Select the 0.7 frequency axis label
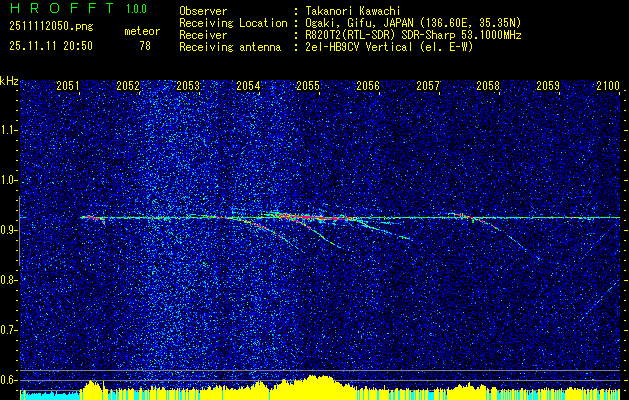 [9, 330]
